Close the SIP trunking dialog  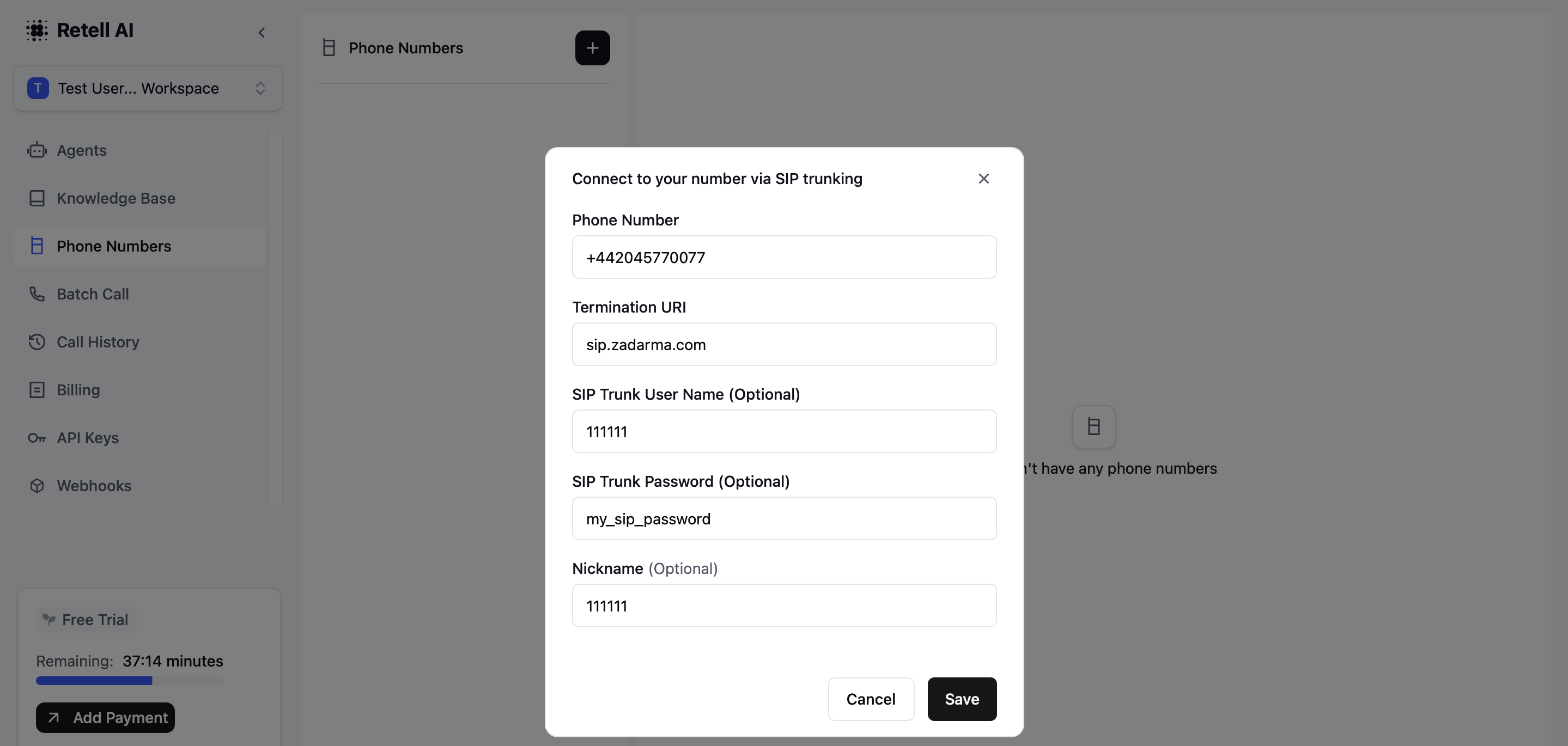(983, 179)
